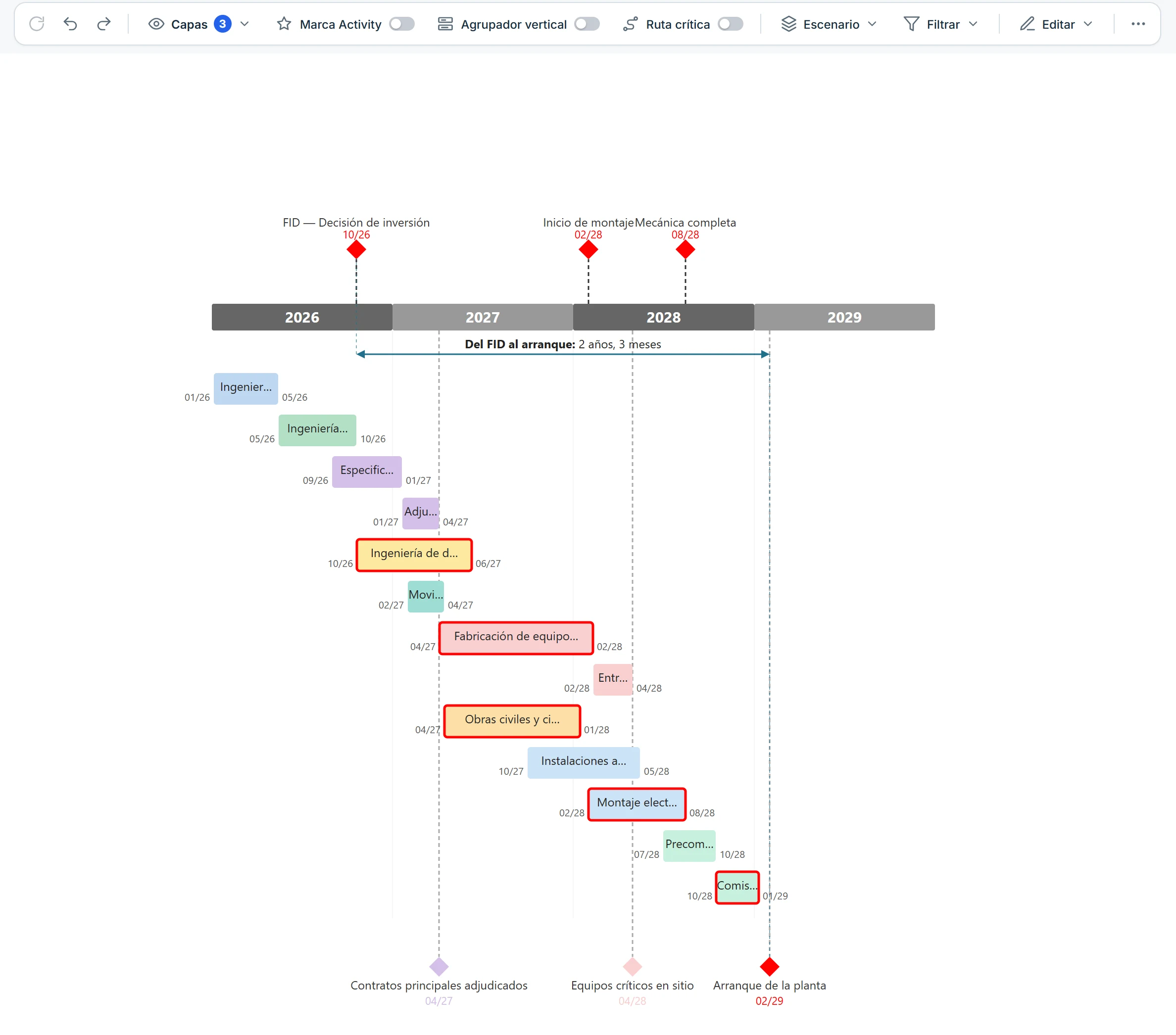Screen dimensions: 1176x1035
Task: Select the 2027 year header
Action: [x=483, y=317]
